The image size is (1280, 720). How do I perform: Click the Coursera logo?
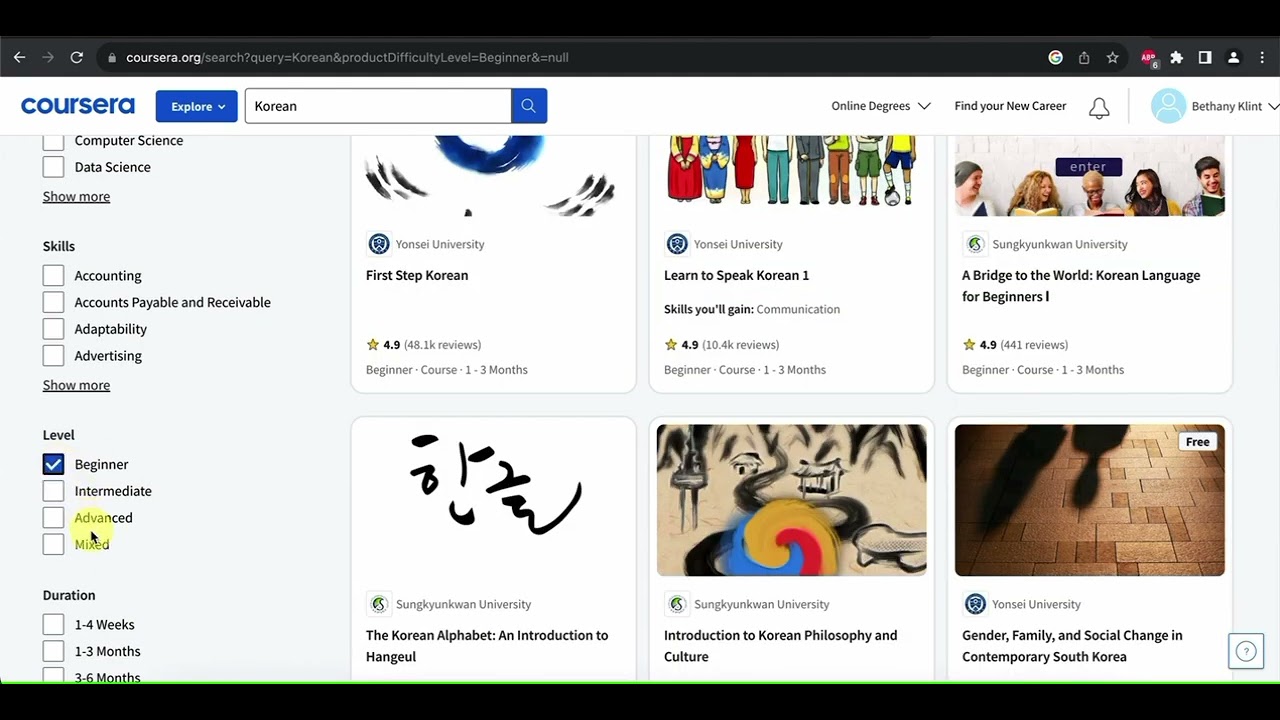77,106
